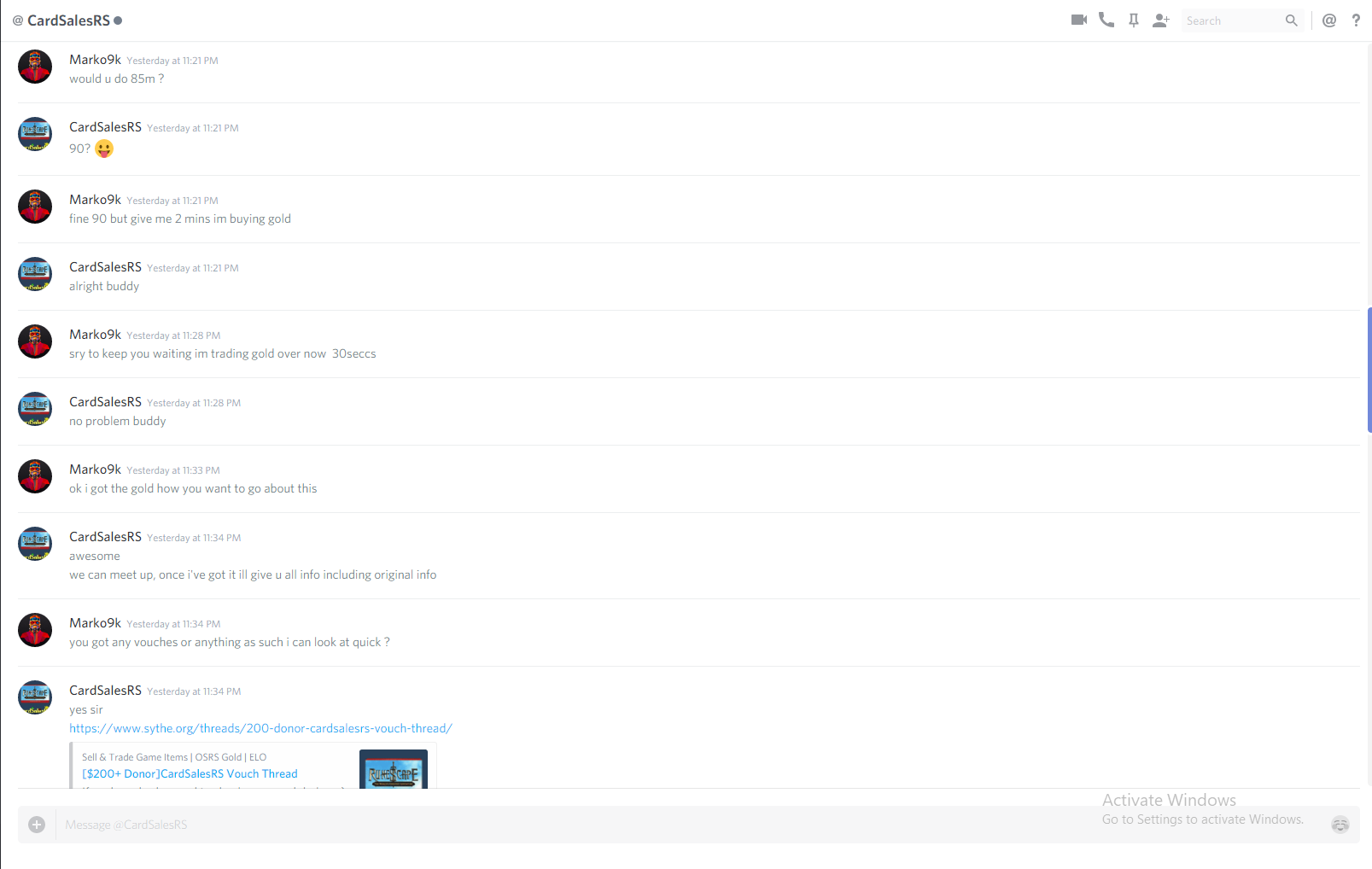Open recent mentions @ icon
Screen dimensions: 1372x869
1329,20
